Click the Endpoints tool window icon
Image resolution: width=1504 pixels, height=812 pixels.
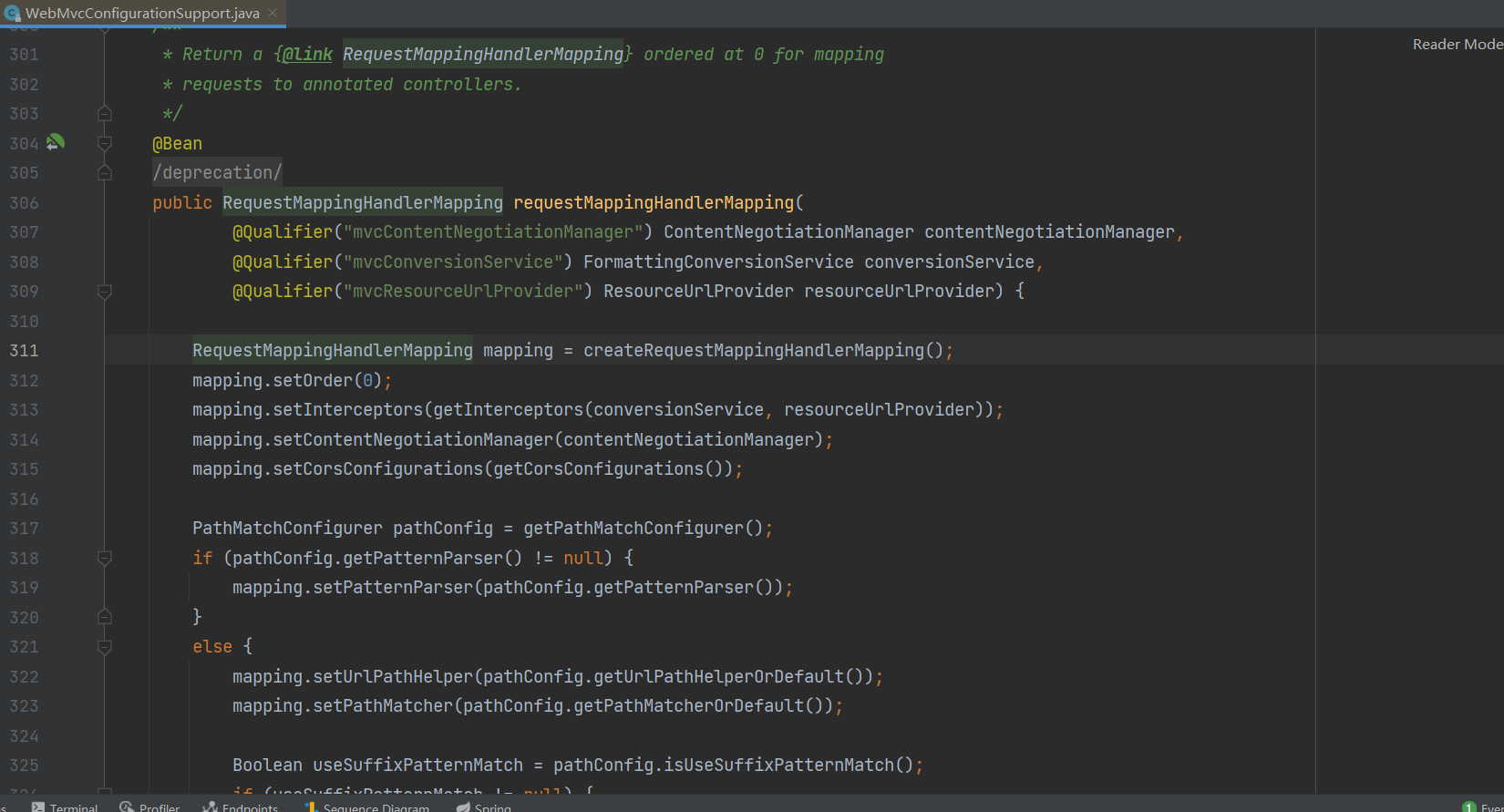click(211, 807)
